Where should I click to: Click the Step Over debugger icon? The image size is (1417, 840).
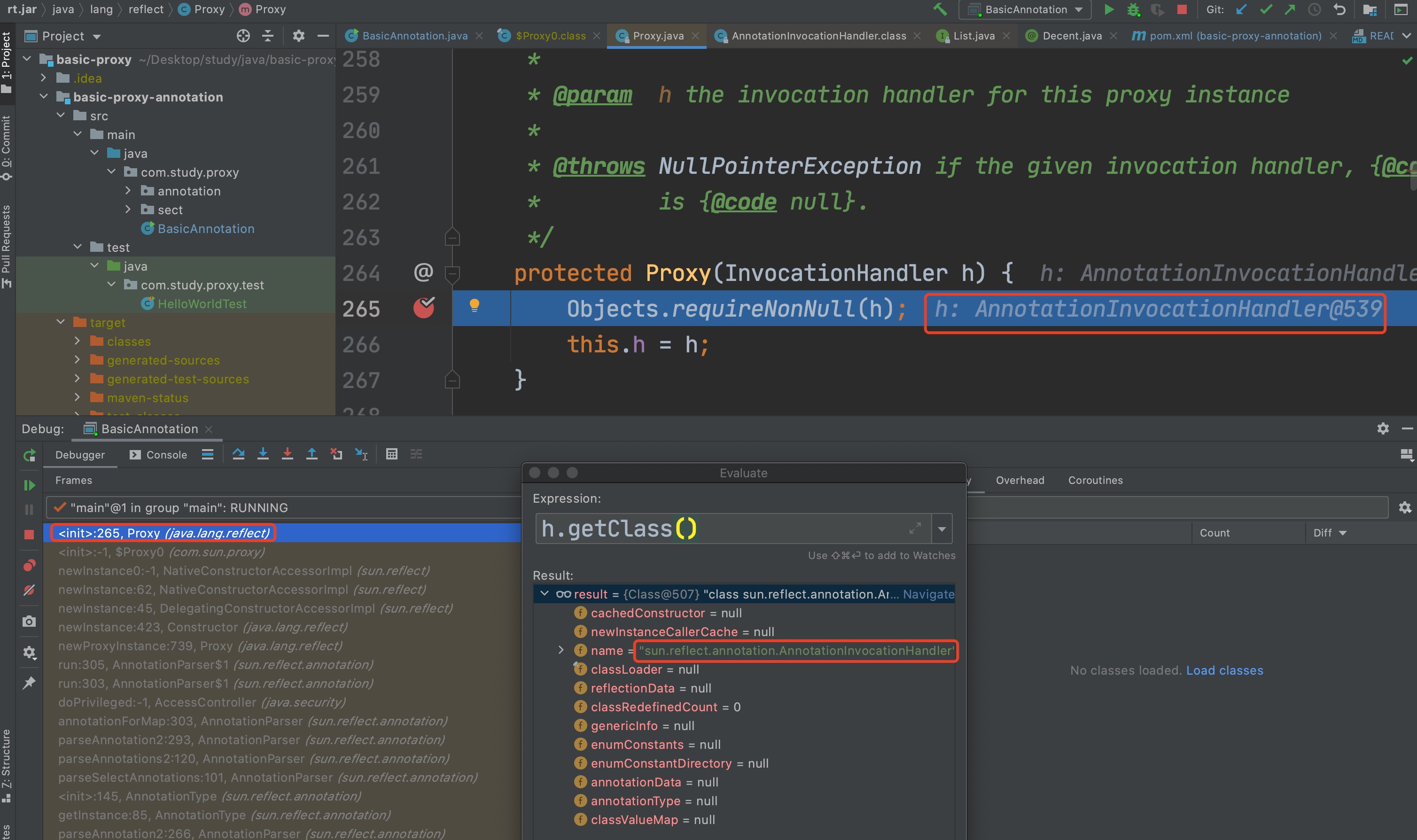(x=238, y=454)
